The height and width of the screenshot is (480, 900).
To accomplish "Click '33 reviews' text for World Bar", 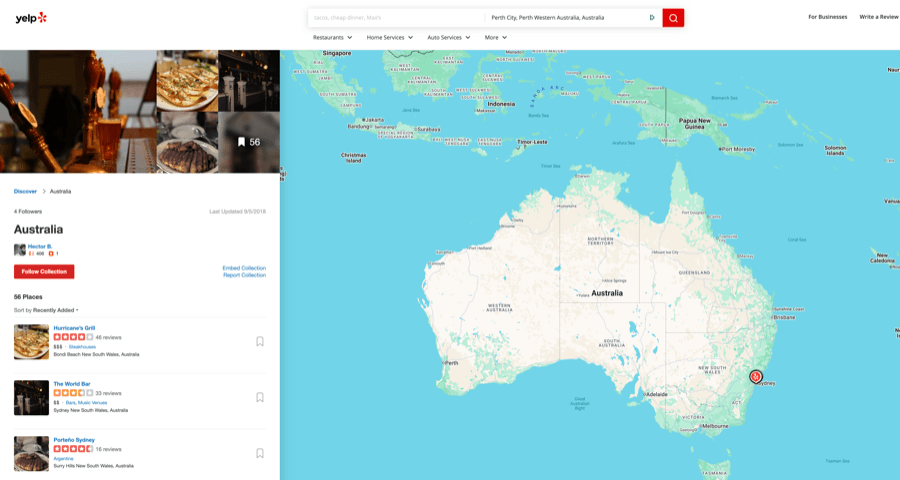I will coord(108,393).
